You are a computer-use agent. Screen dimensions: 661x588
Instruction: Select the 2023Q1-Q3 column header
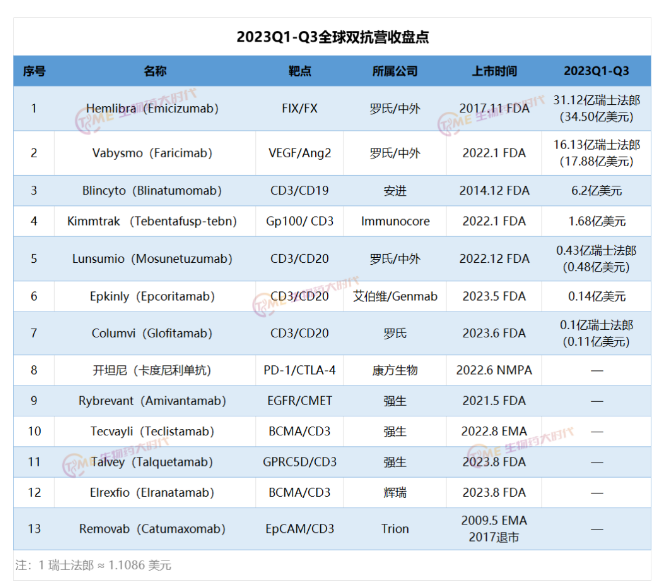[596, 71]
